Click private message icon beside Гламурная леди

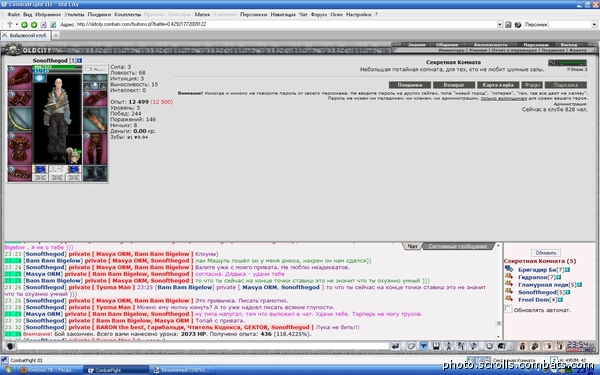(x=509, y=284)
